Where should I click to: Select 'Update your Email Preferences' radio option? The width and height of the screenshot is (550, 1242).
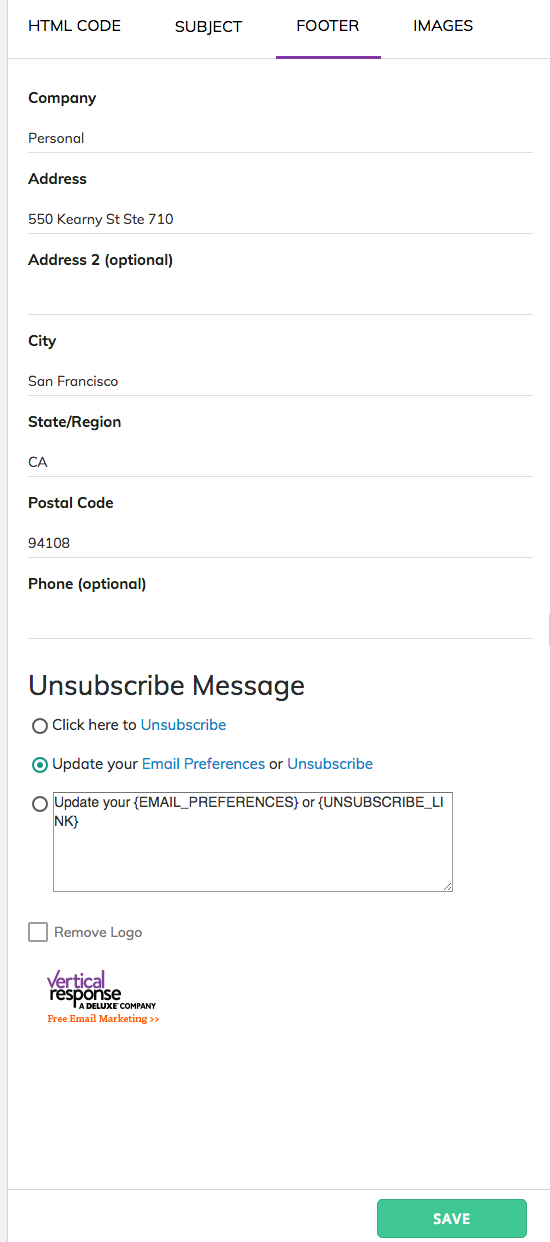point(40,765)
